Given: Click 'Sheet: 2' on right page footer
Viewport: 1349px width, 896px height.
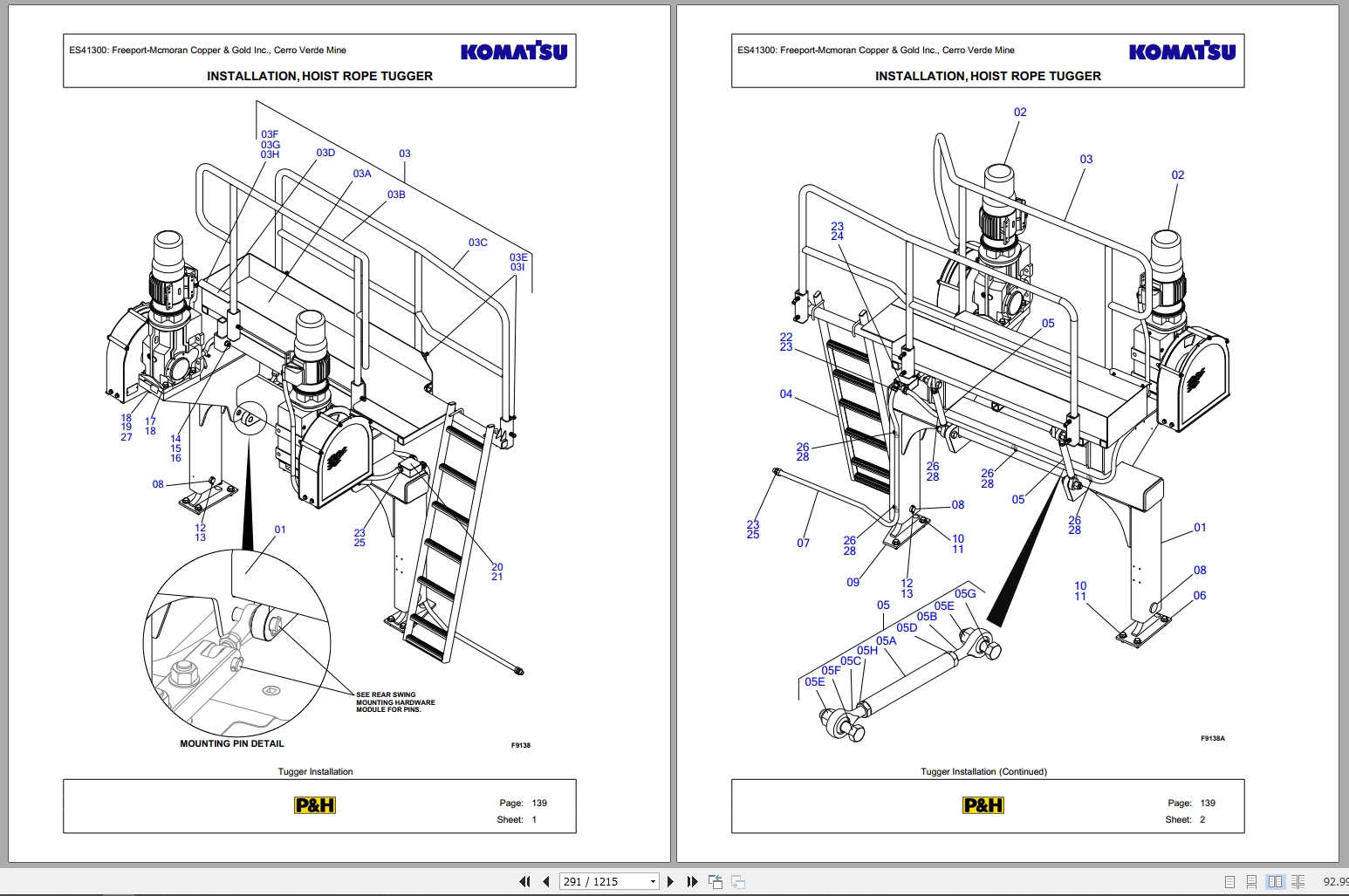Looking at the screenshot, I should point(1185,819).
